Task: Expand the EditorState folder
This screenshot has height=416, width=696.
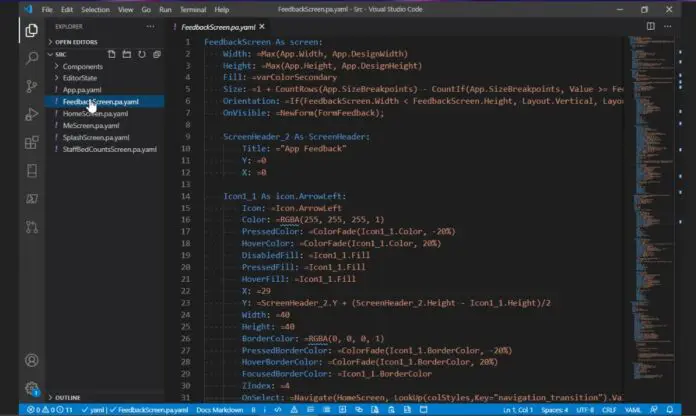Action: [80, 78]
